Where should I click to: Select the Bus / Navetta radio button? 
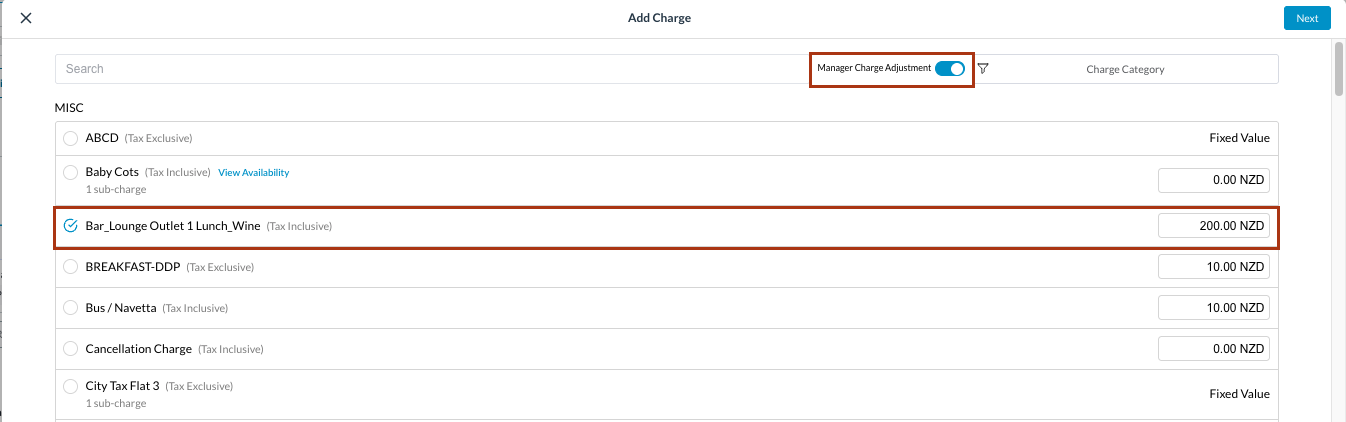tap(70, 308)
